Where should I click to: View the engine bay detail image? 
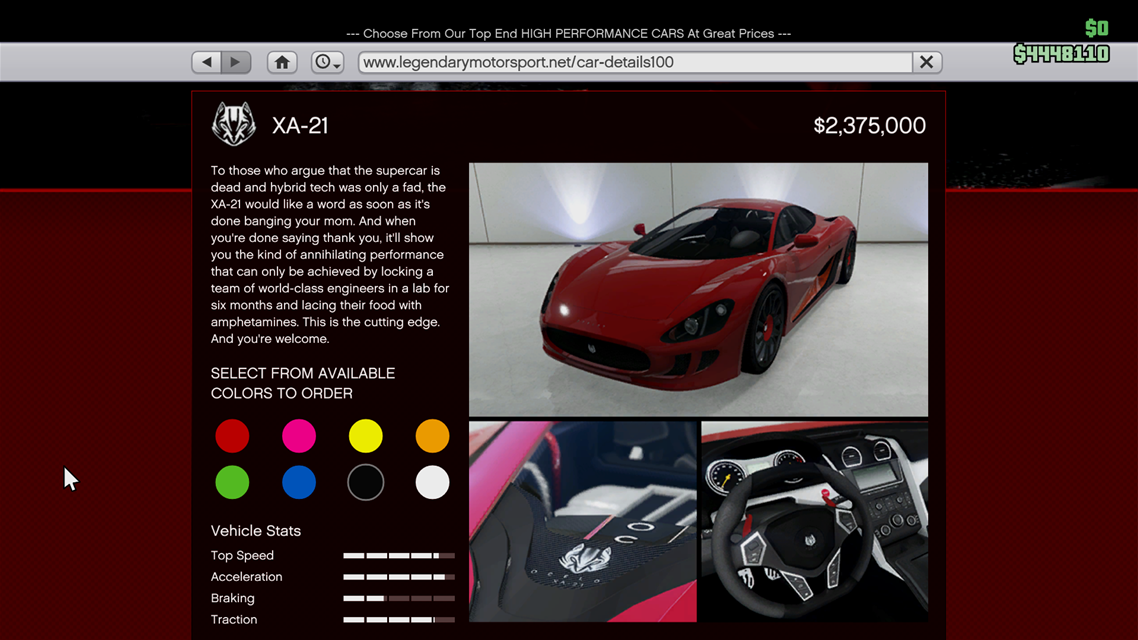point(583,522)
